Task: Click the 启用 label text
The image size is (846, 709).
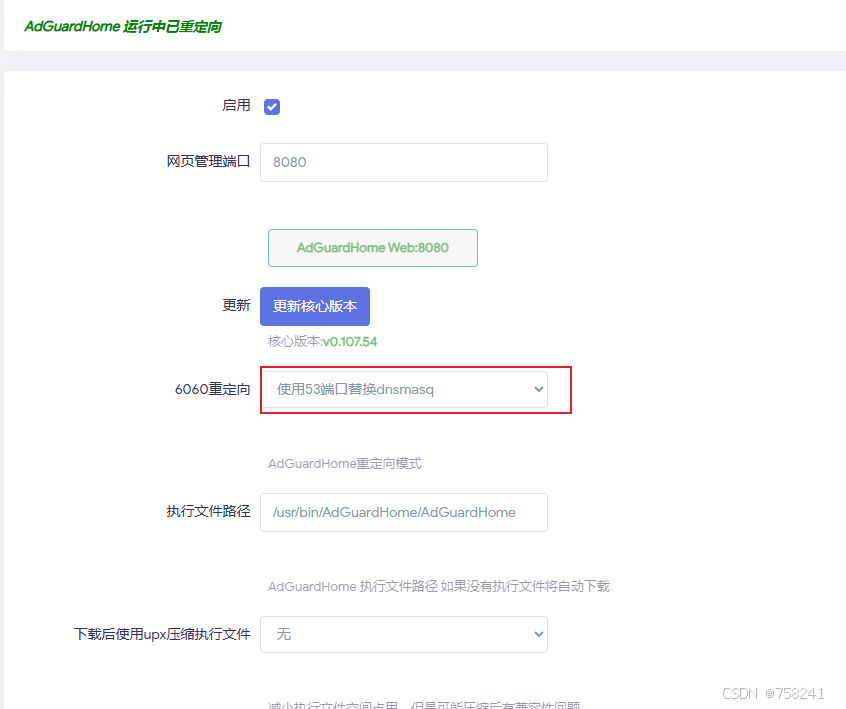Action: [x=236, y=105]
